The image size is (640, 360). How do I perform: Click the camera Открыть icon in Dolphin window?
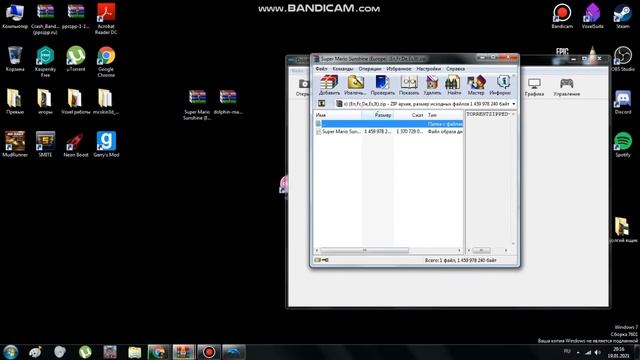point(303,87)
